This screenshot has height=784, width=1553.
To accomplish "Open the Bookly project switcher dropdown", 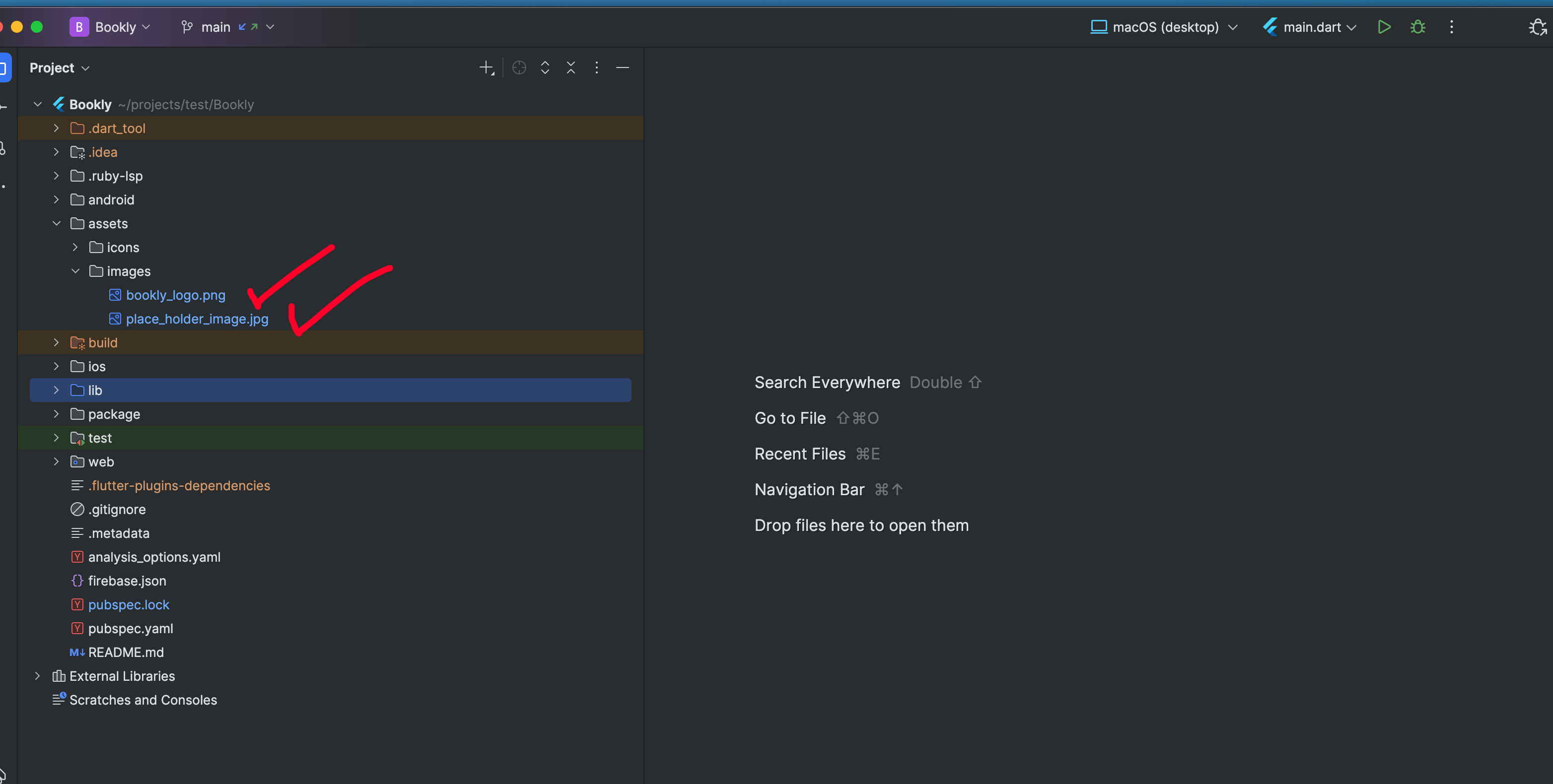I will [x=110, y=27].
